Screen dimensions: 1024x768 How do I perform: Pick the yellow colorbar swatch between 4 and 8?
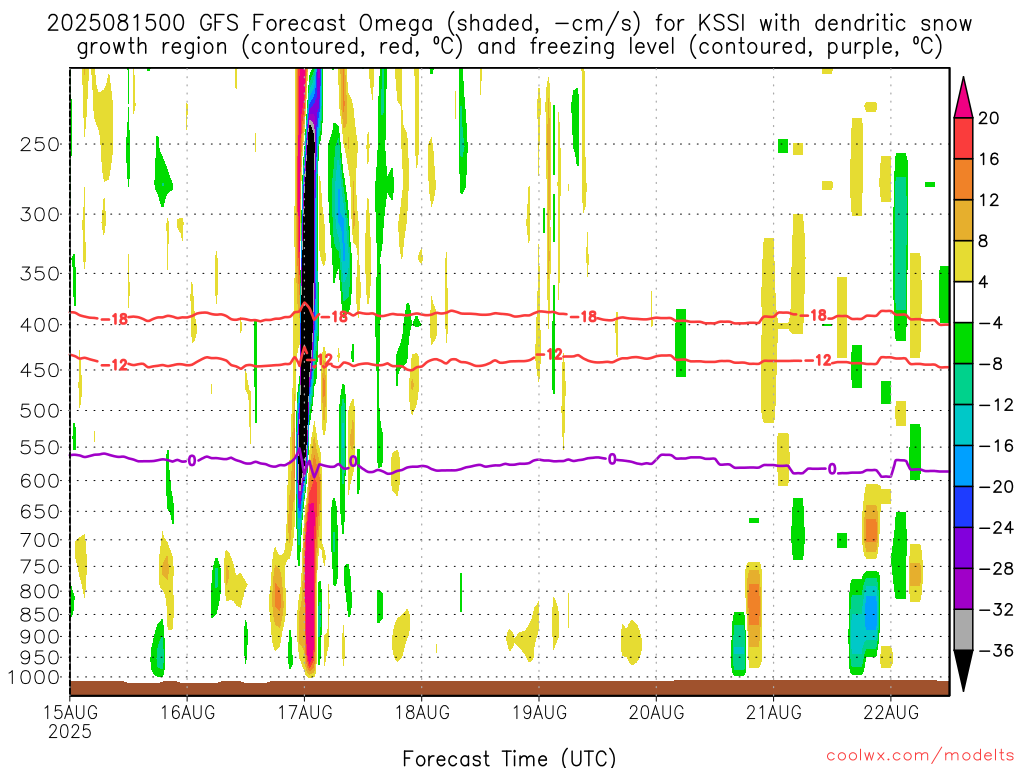click(963, 262)
